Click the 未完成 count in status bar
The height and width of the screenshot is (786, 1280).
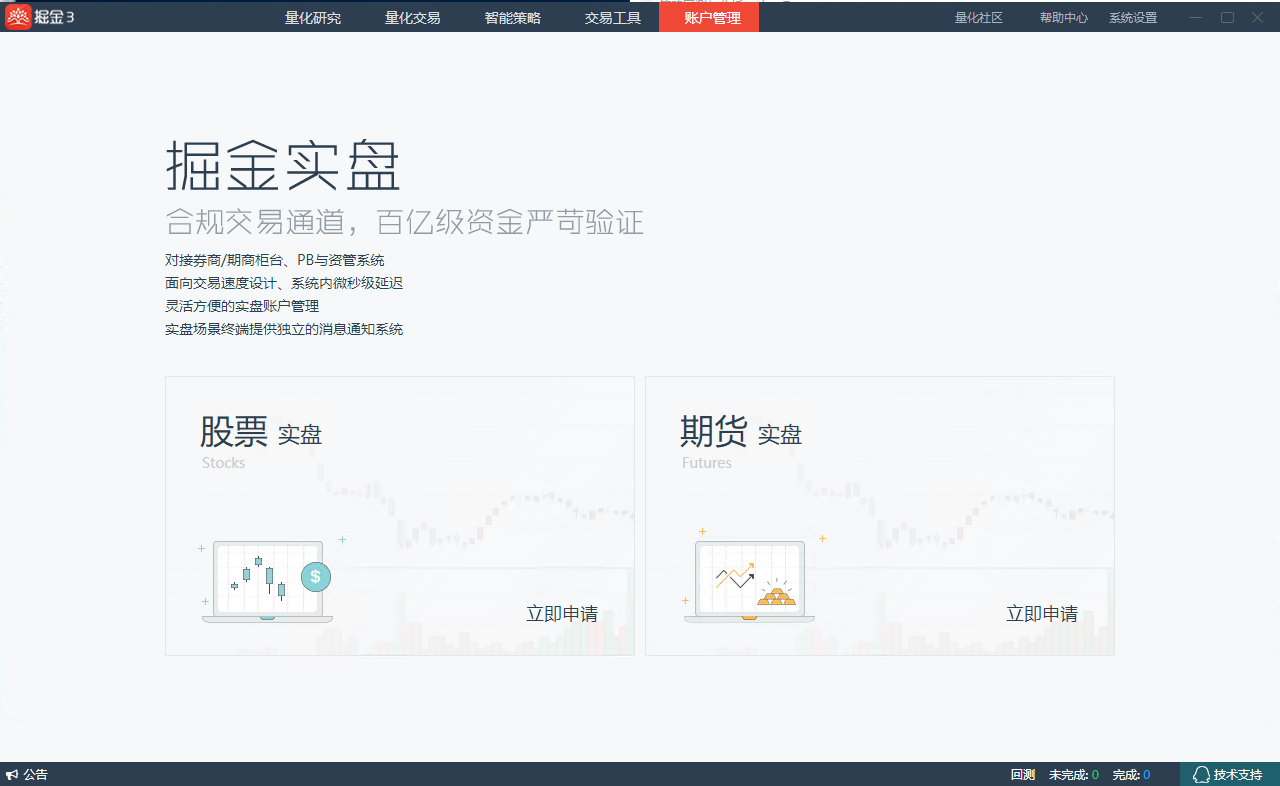click(x=1074, y=775)
